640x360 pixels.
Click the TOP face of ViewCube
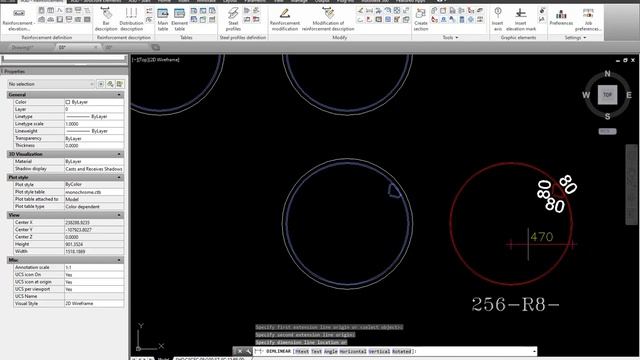pyautogui.click(x=607, y=95)
